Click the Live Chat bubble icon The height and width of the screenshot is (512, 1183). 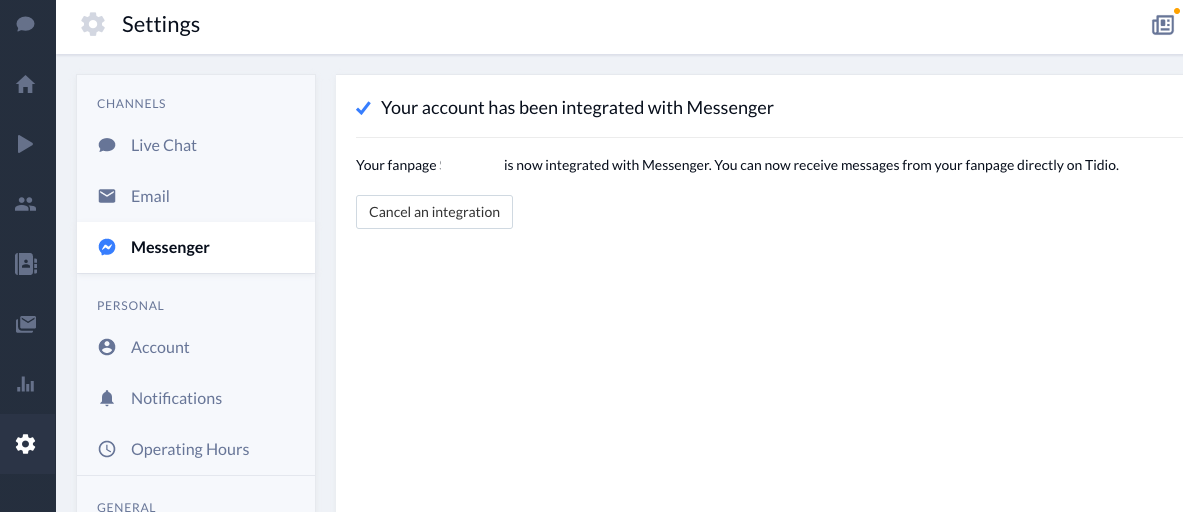point(107,145)
